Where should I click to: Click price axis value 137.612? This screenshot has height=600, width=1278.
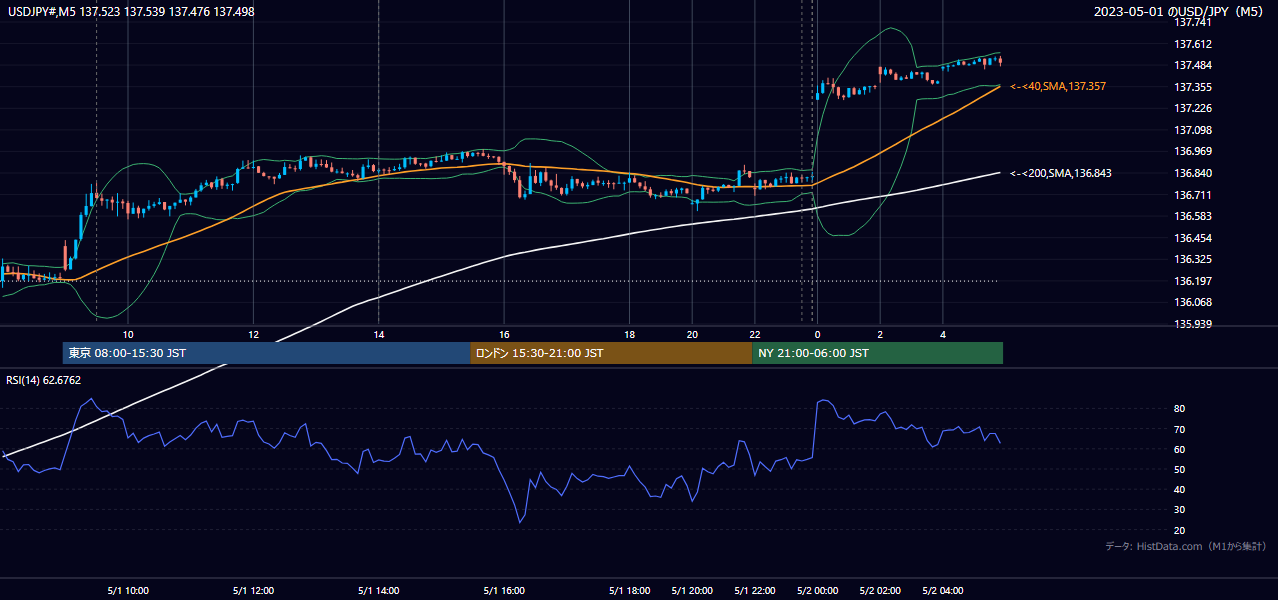tap(1192, 44)
